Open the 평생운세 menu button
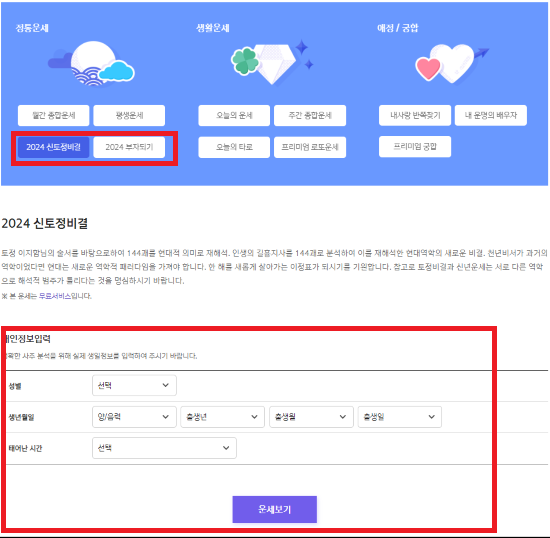 129,115
